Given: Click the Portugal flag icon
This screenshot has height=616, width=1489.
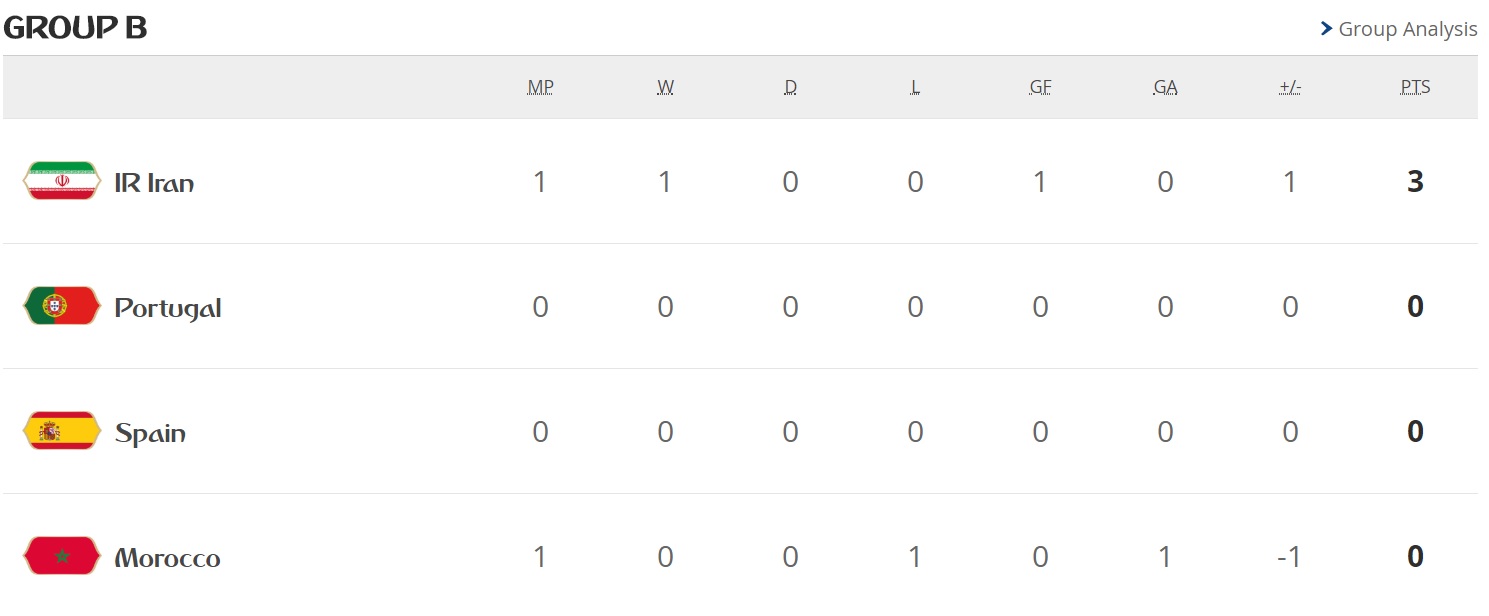Looking at the screenshot, I should (x=62, y=306).
